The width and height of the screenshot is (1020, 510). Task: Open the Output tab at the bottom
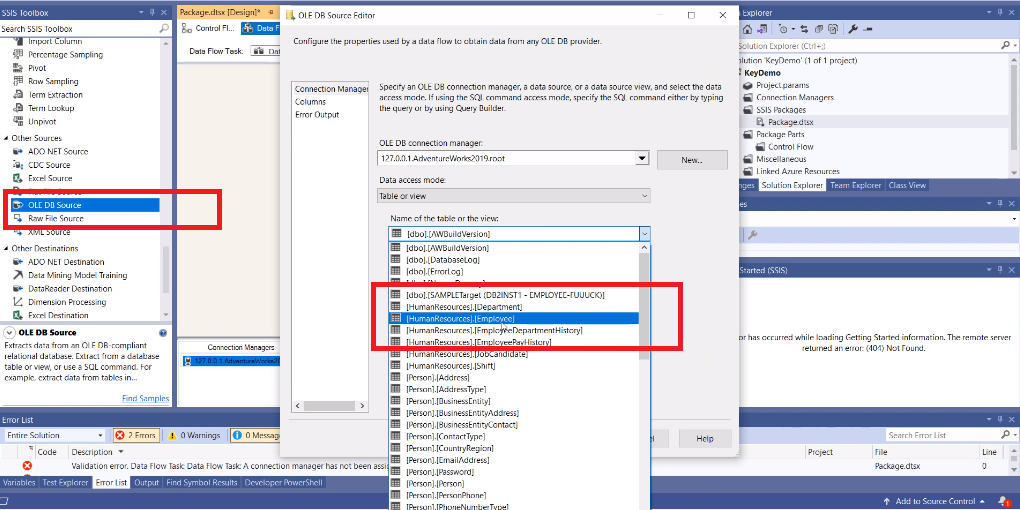pos(146,483)
